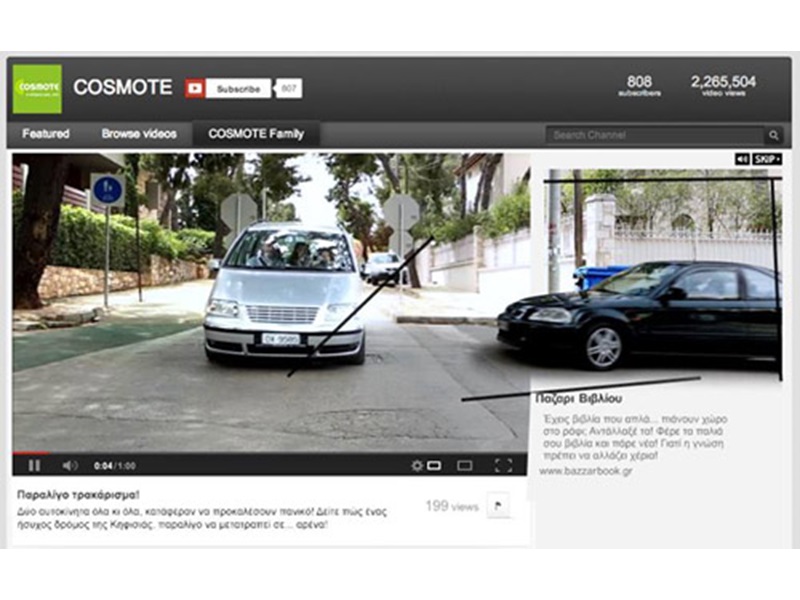Click the 808 subscribers count
800x600 pixels.
point(639,85)
